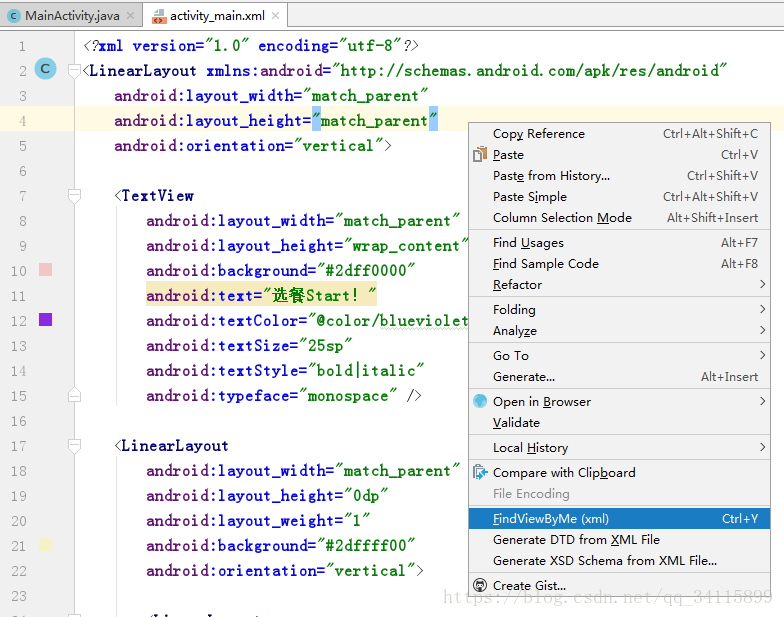Collapse the TextView fold marker on line 7
This screenshot has height=617, width=784.
tap(74, 196)
